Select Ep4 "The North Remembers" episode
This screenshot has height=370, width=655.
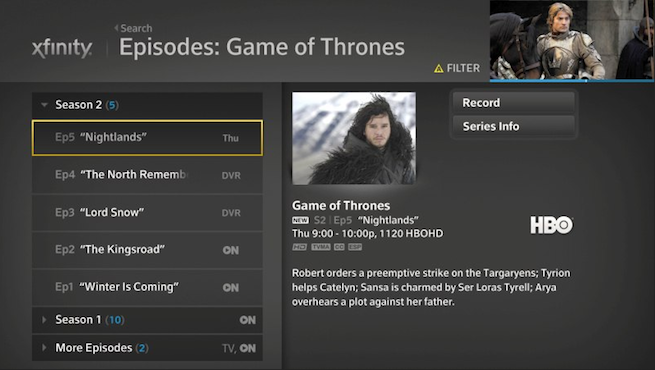tap(147, 175)
